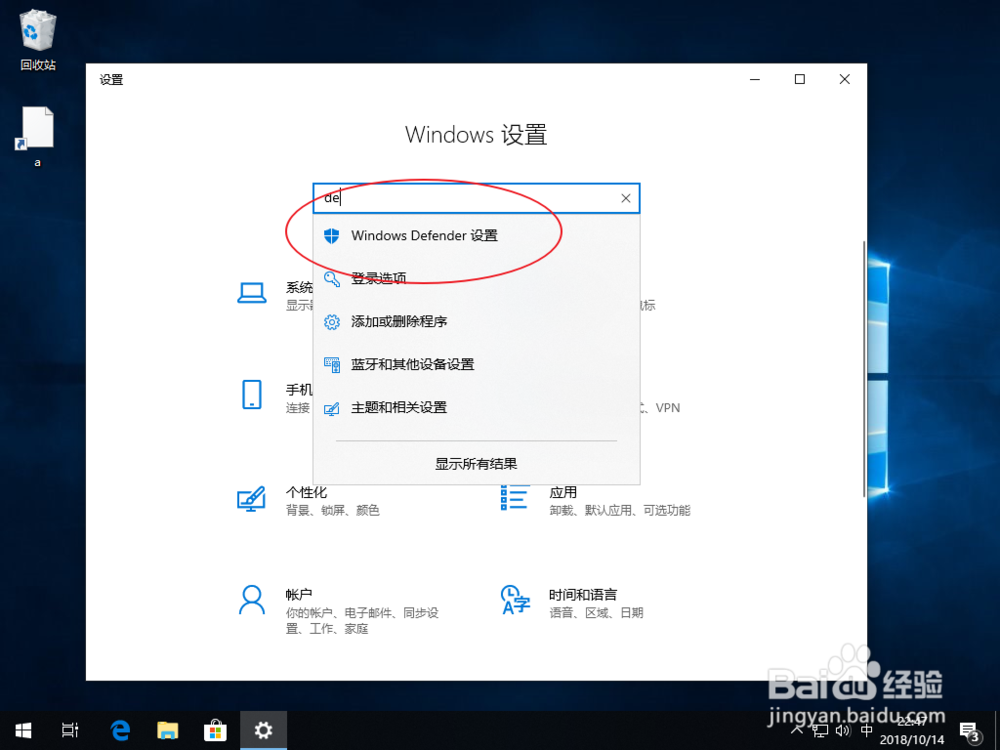Open the 手机 phone icon category

click(252, 395)
